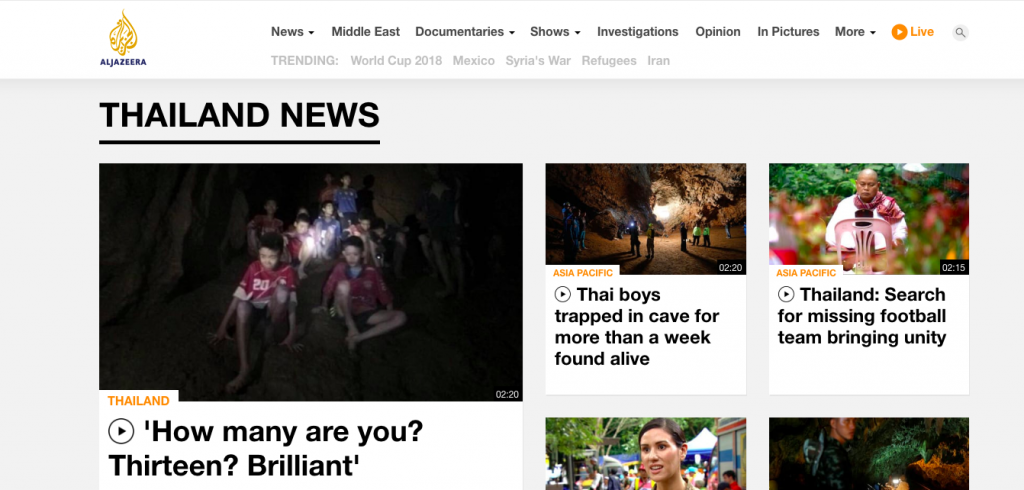This screenshot has width=1024, height=490.
Task: Select Opinion in the navigation bar
Action: click(x=718, y=32)
